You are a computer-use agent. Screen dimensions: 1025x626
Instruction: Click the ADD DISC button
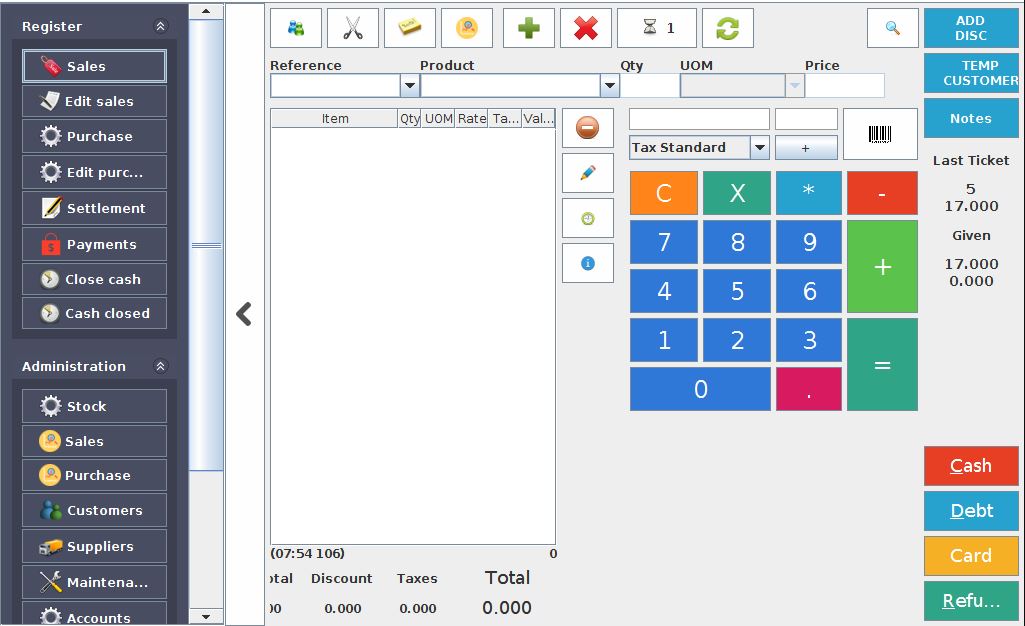point(970,28)
